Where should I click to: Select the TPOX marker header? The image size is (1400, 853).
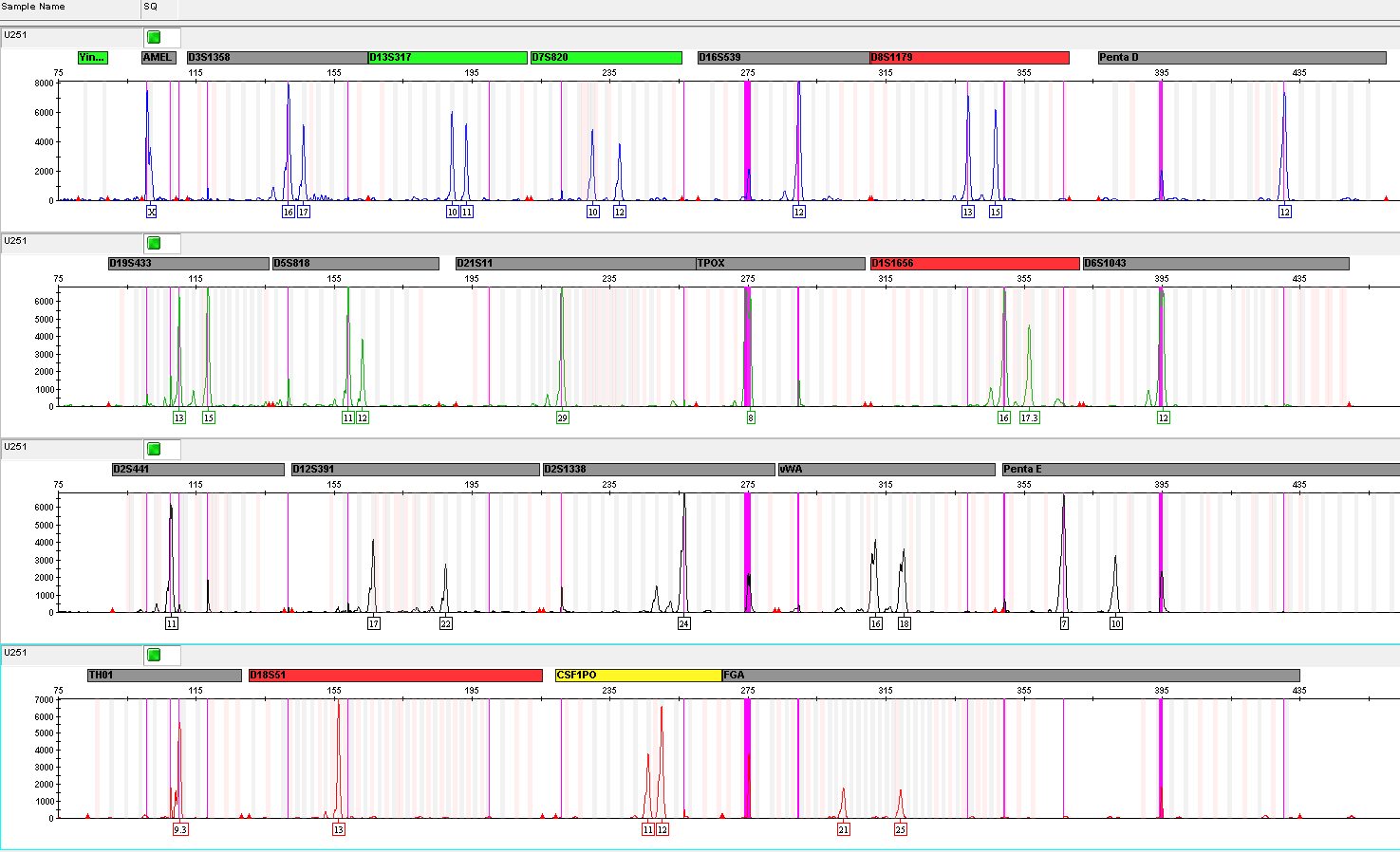pyautogui.click(x=781, y=264)
